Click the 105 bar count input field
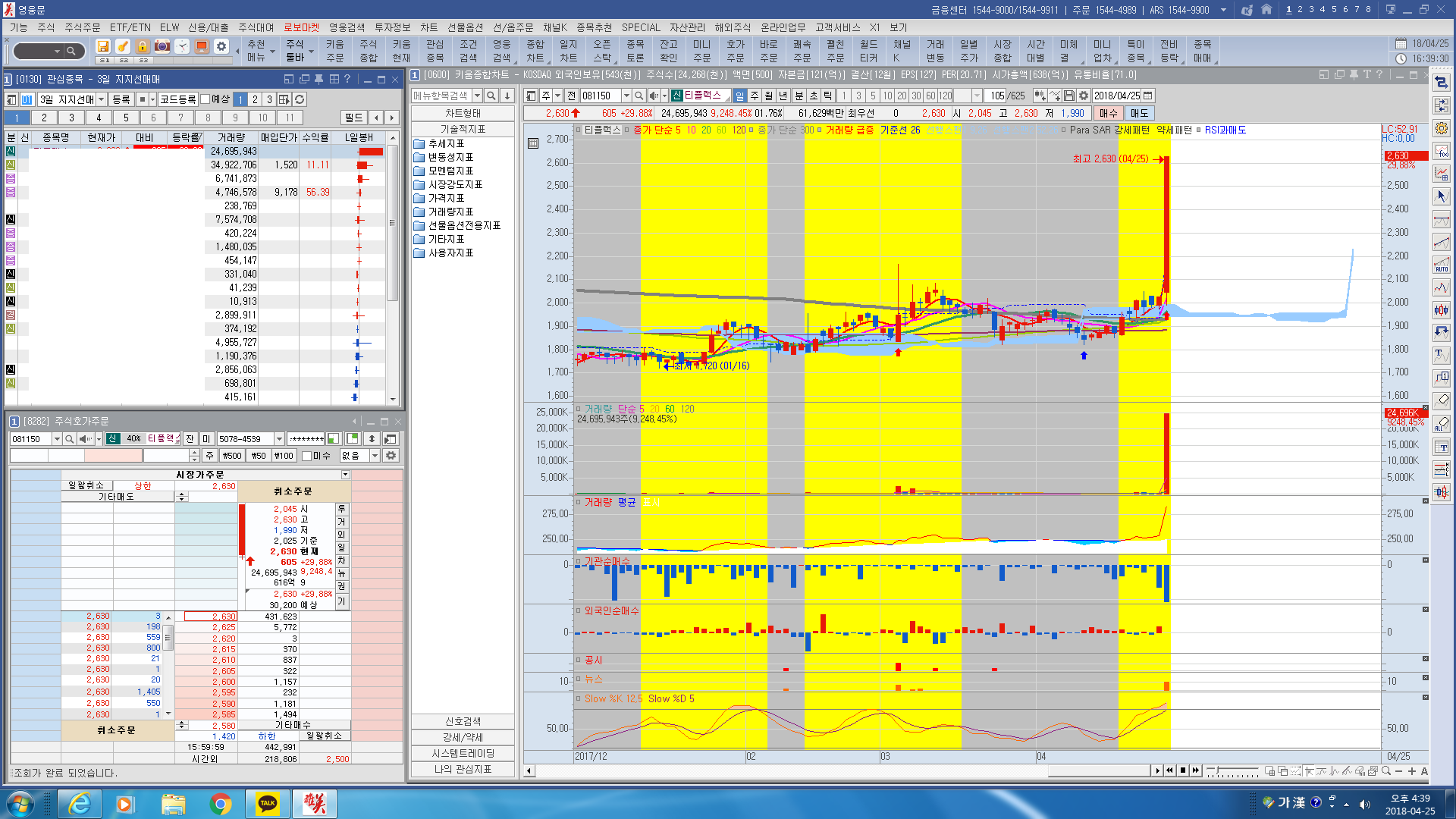1456x819 pixels. (x=996, y=96)
